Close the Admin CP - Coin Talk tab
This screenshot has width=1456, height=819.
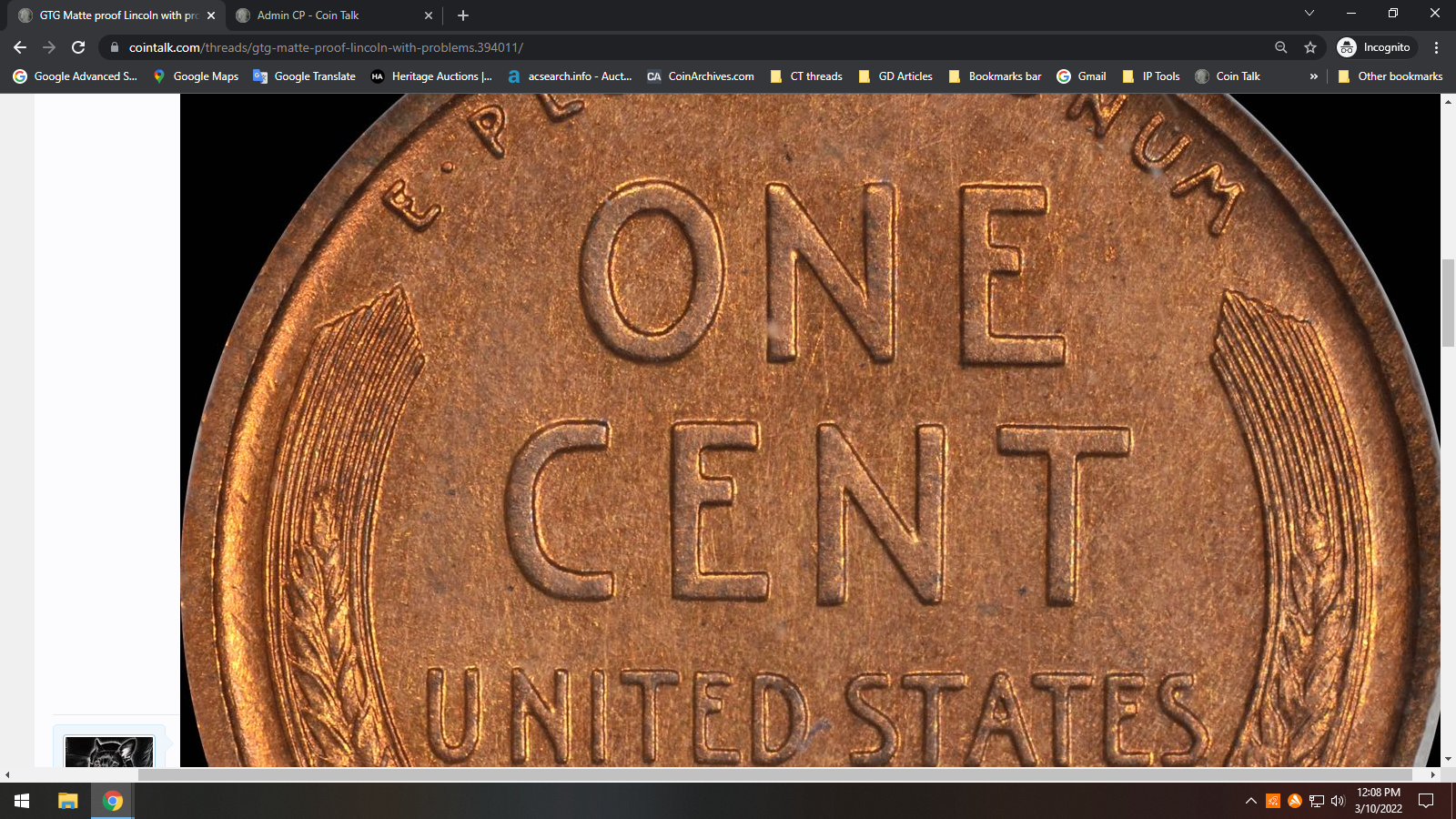click(429, 15)
